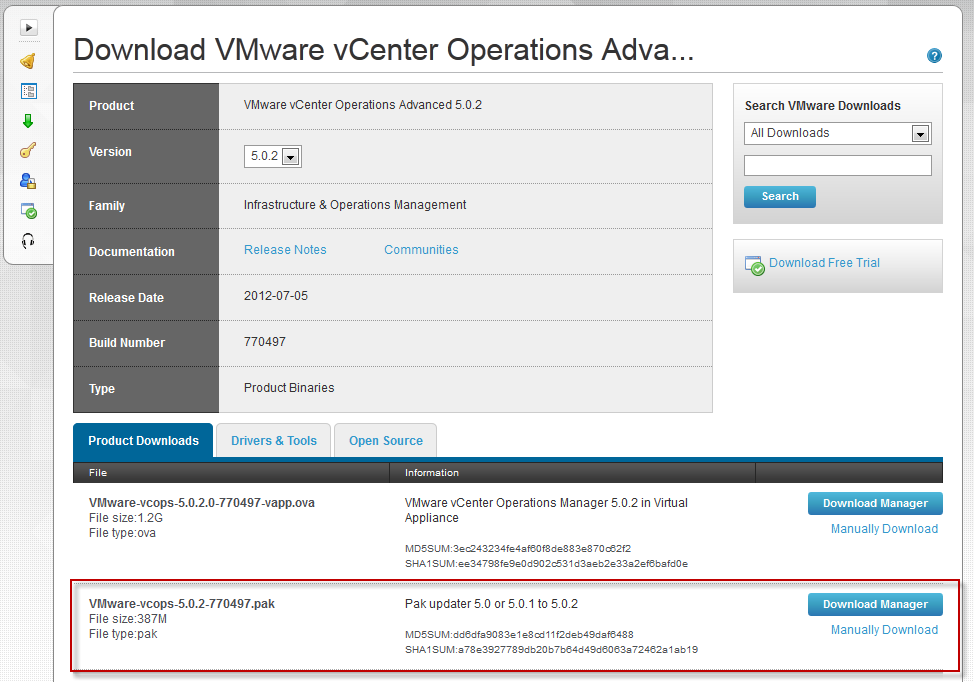
Task: Click the 'Product' row label
Action: tap(111, 106)
